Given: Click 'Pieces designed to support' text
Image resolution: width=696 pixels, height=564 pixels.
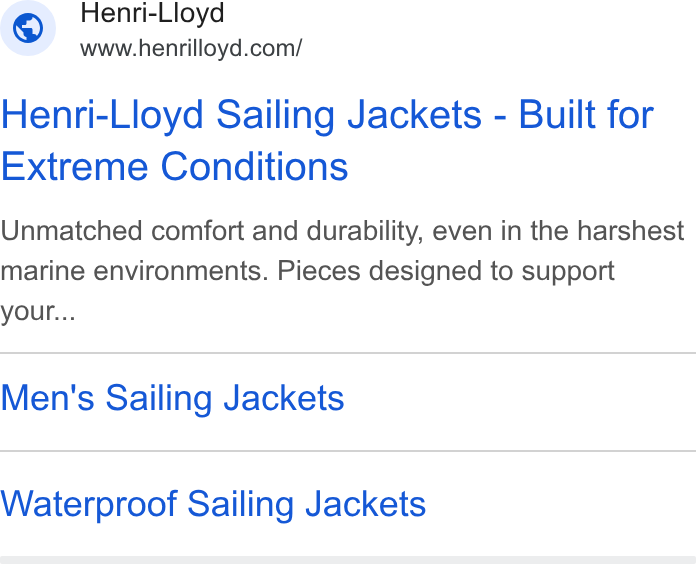Looking at the screenshot, I should (446, 271).
